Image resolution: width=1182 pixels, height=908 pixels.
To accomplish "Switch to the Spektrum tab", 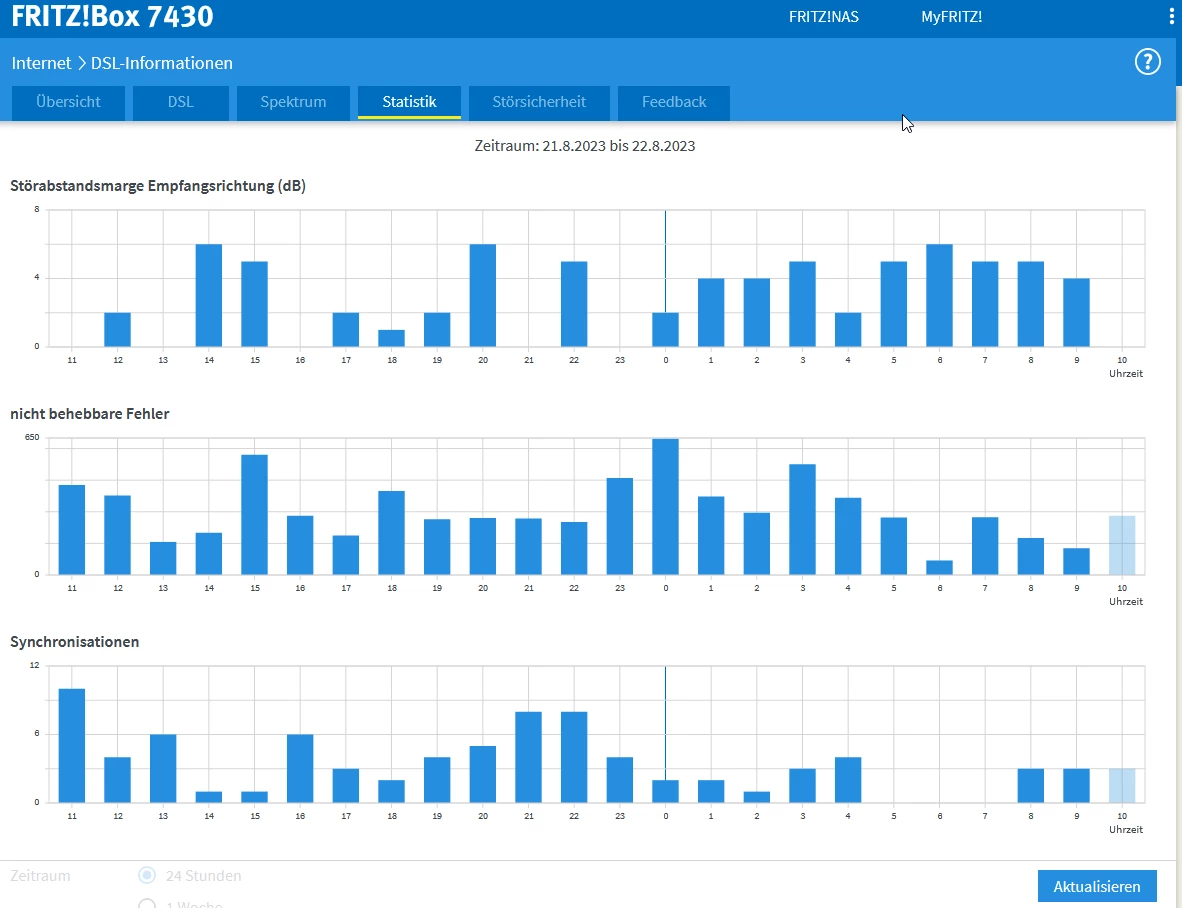I will (293, 102).
